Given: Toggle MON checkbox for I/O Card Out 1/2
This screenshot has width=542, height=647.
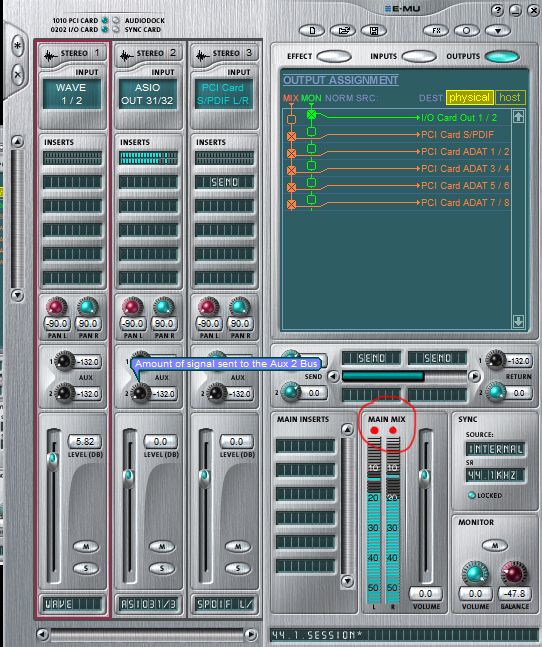Looking at the screenshot, I should [x=311, y=114].
